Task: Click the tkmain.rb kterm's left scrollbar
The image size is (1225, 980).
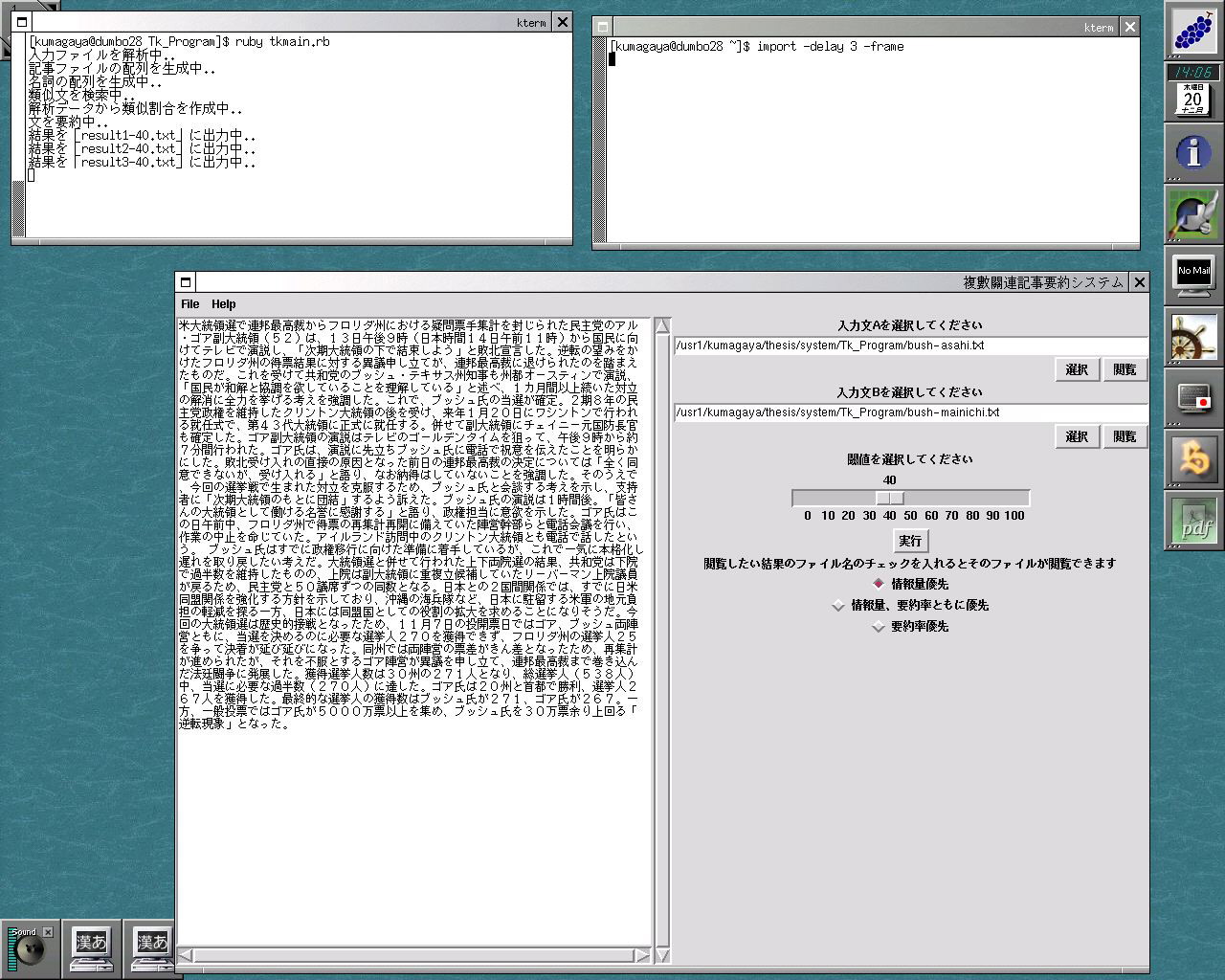Action: click(x=19, y=135)
